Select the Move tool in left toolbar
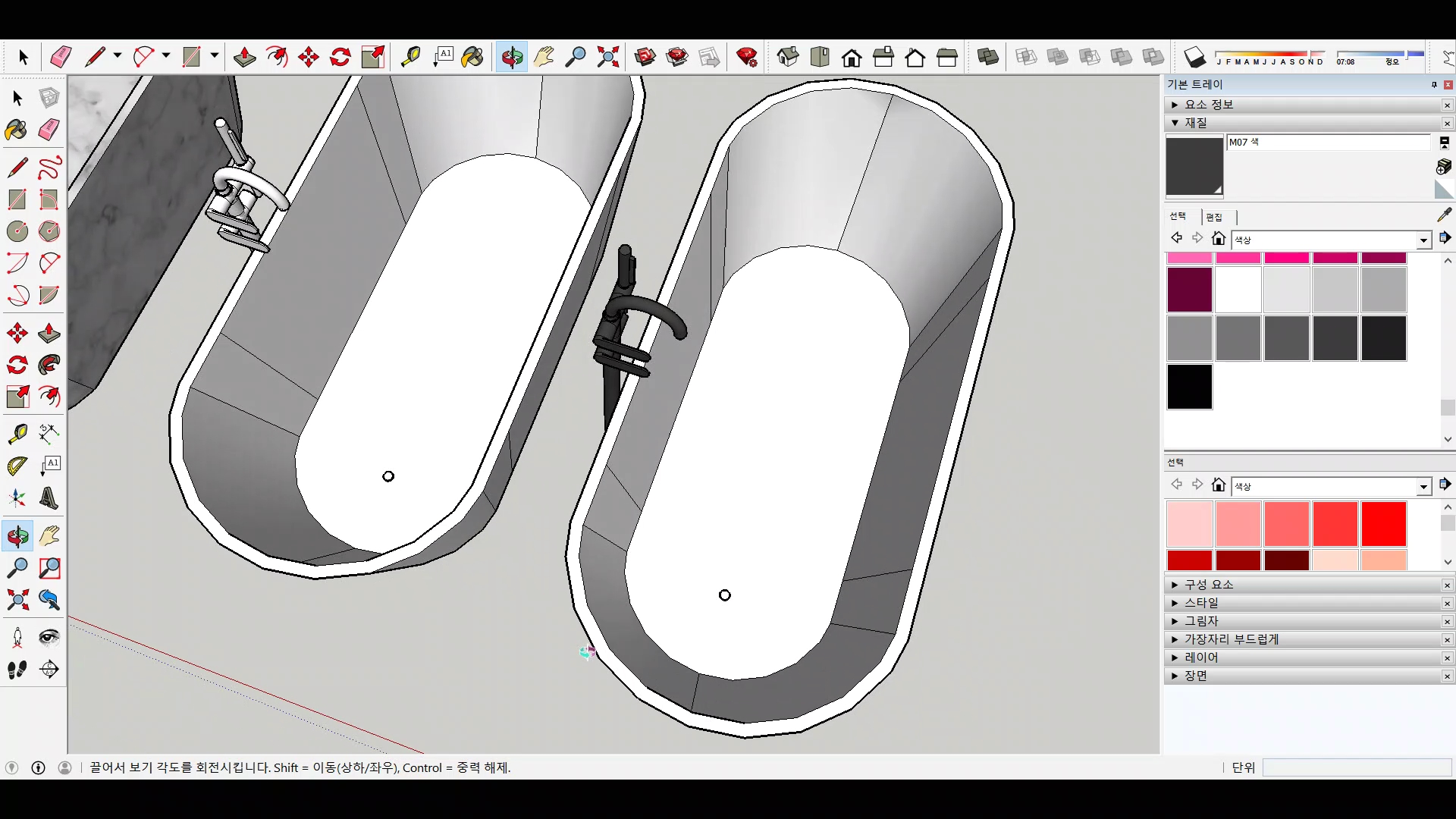This screenshot has height=819, width=1456. click(x=17, y=333)
